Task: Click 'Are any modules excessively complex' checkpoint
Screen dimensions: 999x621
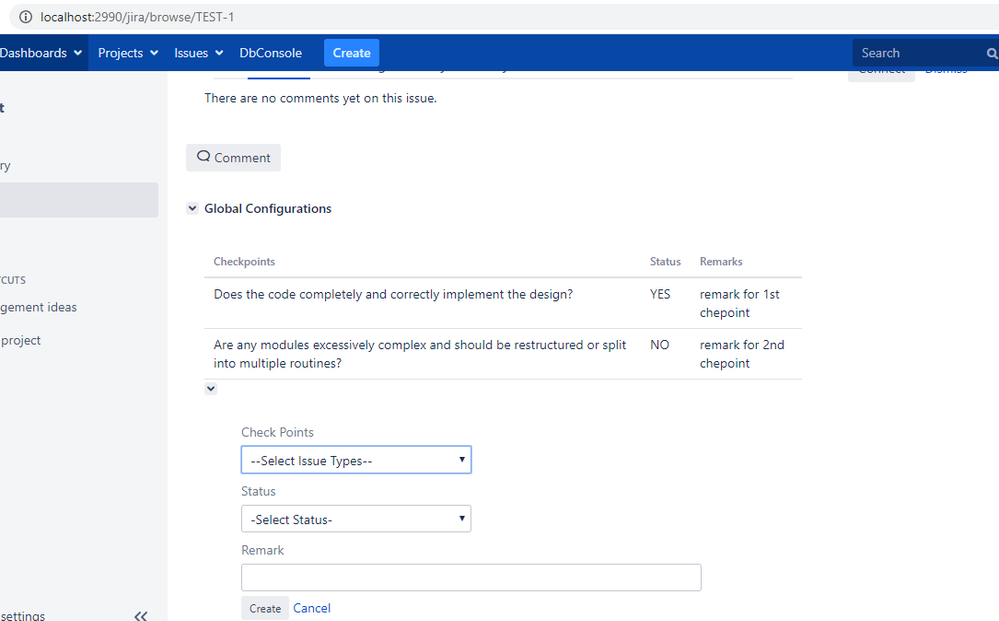Action: (420, 354)
